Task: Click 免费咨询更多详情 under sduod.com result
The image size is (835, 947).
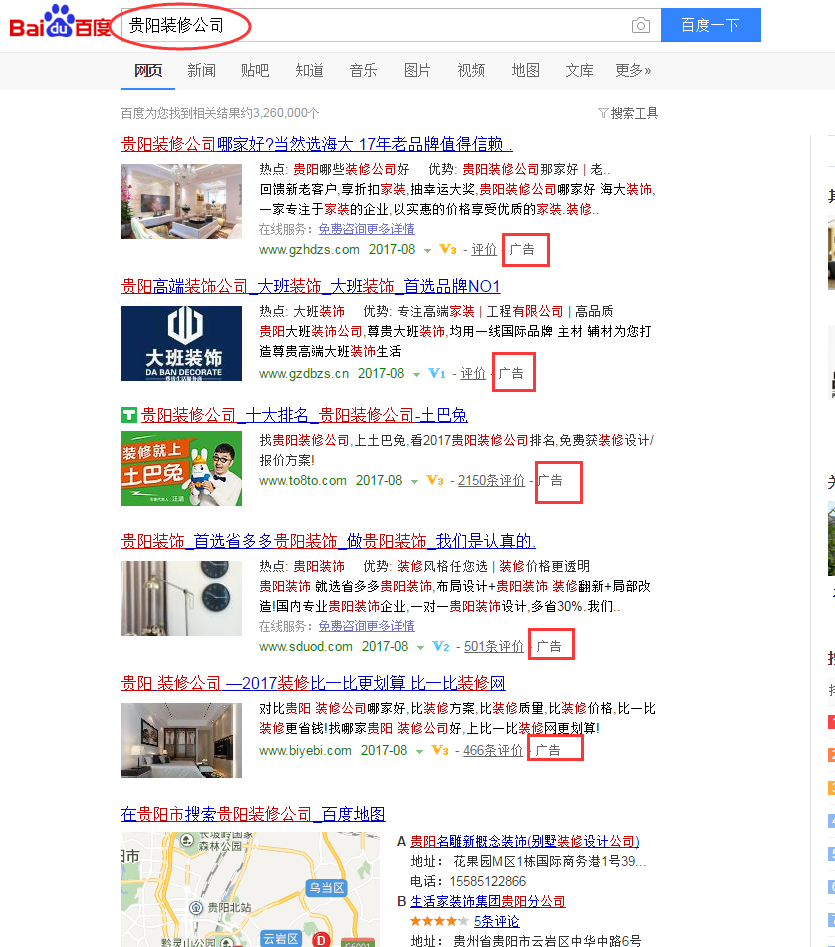Action: click(366, 626)
